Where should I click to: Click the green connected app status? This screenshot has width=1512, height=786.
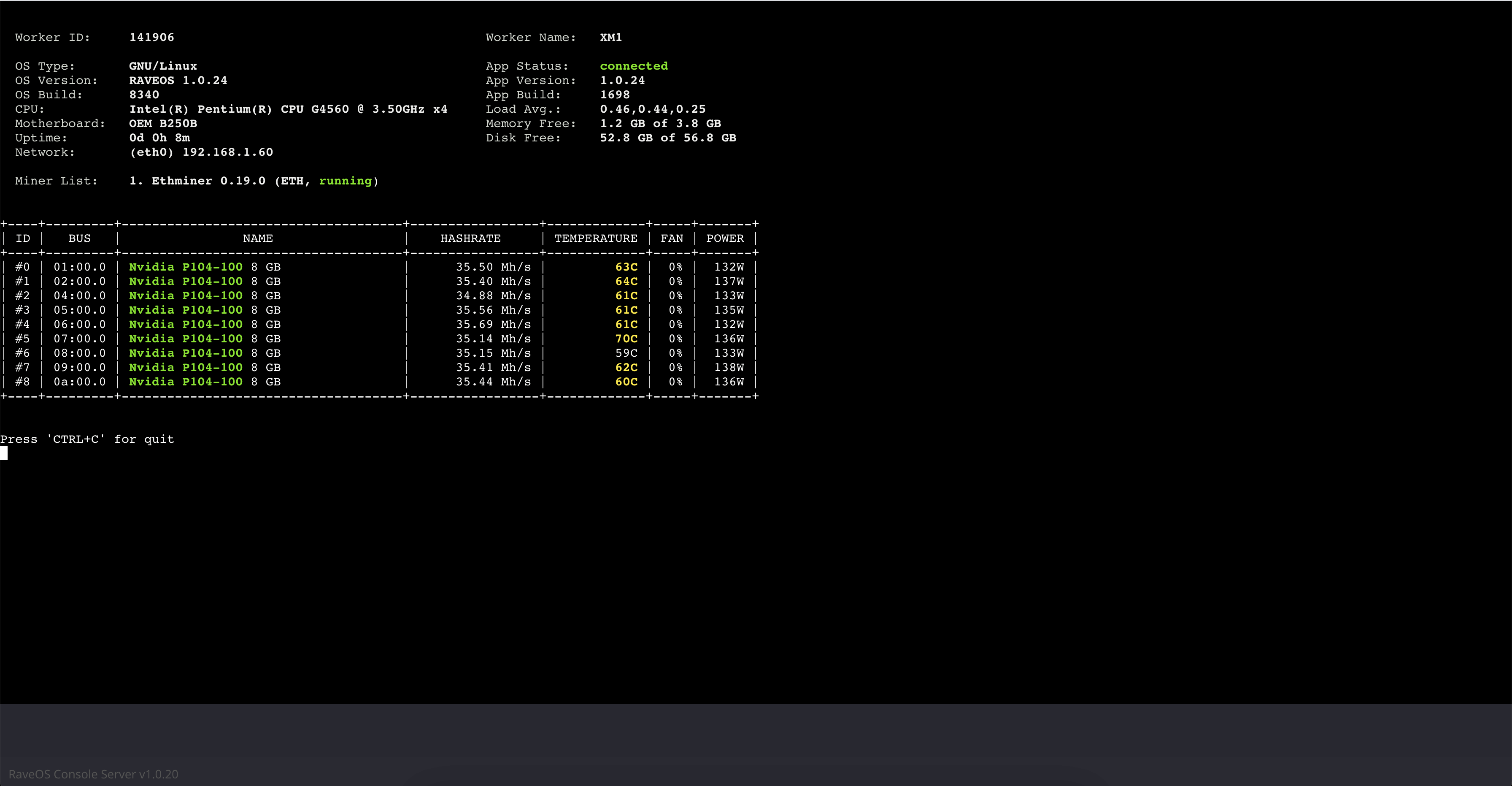click(633, 66)
